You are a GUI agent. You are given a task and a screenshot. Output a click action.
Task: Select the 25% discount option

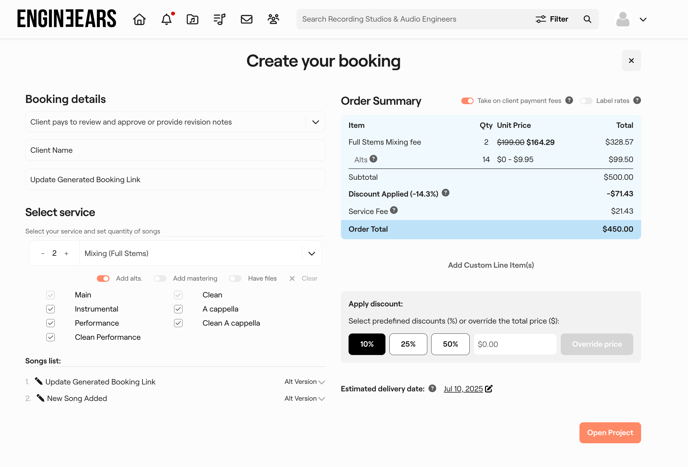[408, 344]
